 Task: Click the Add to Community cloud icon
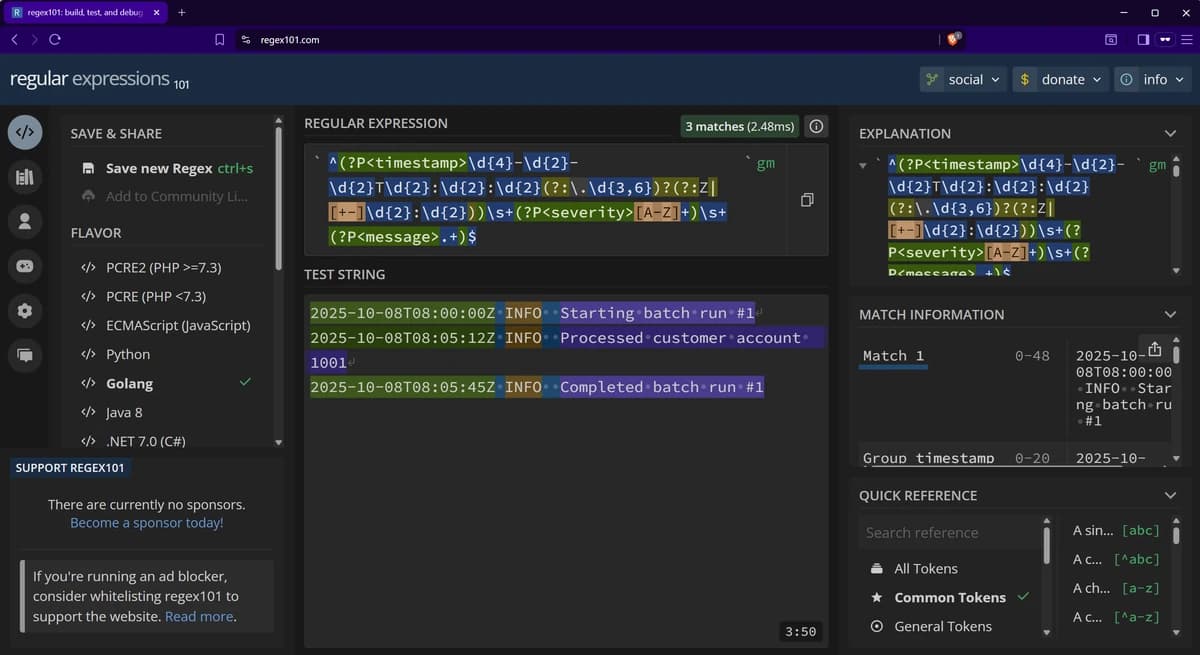point(88,196)
